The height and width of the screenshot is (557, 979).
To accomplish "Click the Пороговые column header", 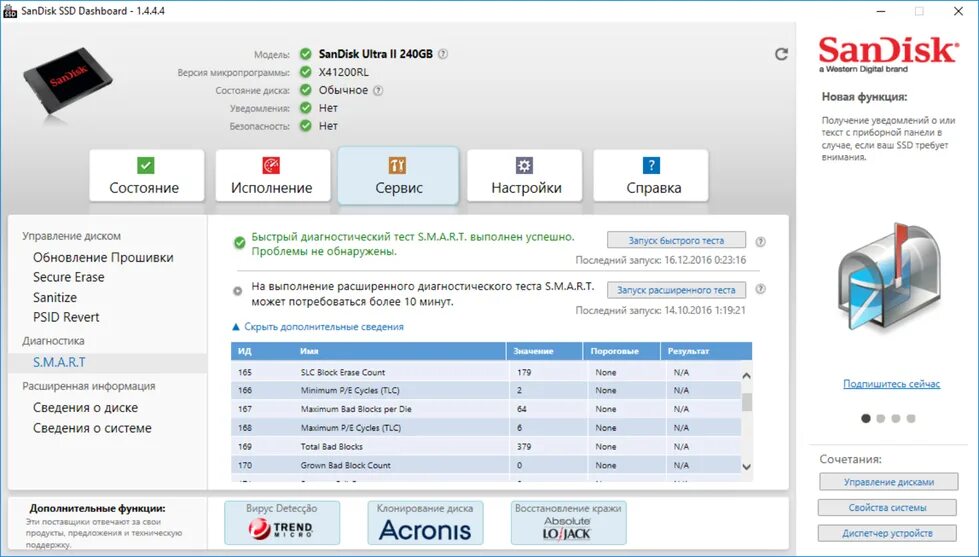I will (622, 351).
